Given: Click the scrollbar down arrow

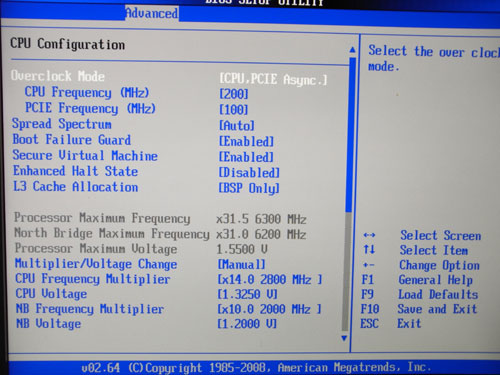Looking at the screenshot, I should pyautogui.click(x=344, y=338).
